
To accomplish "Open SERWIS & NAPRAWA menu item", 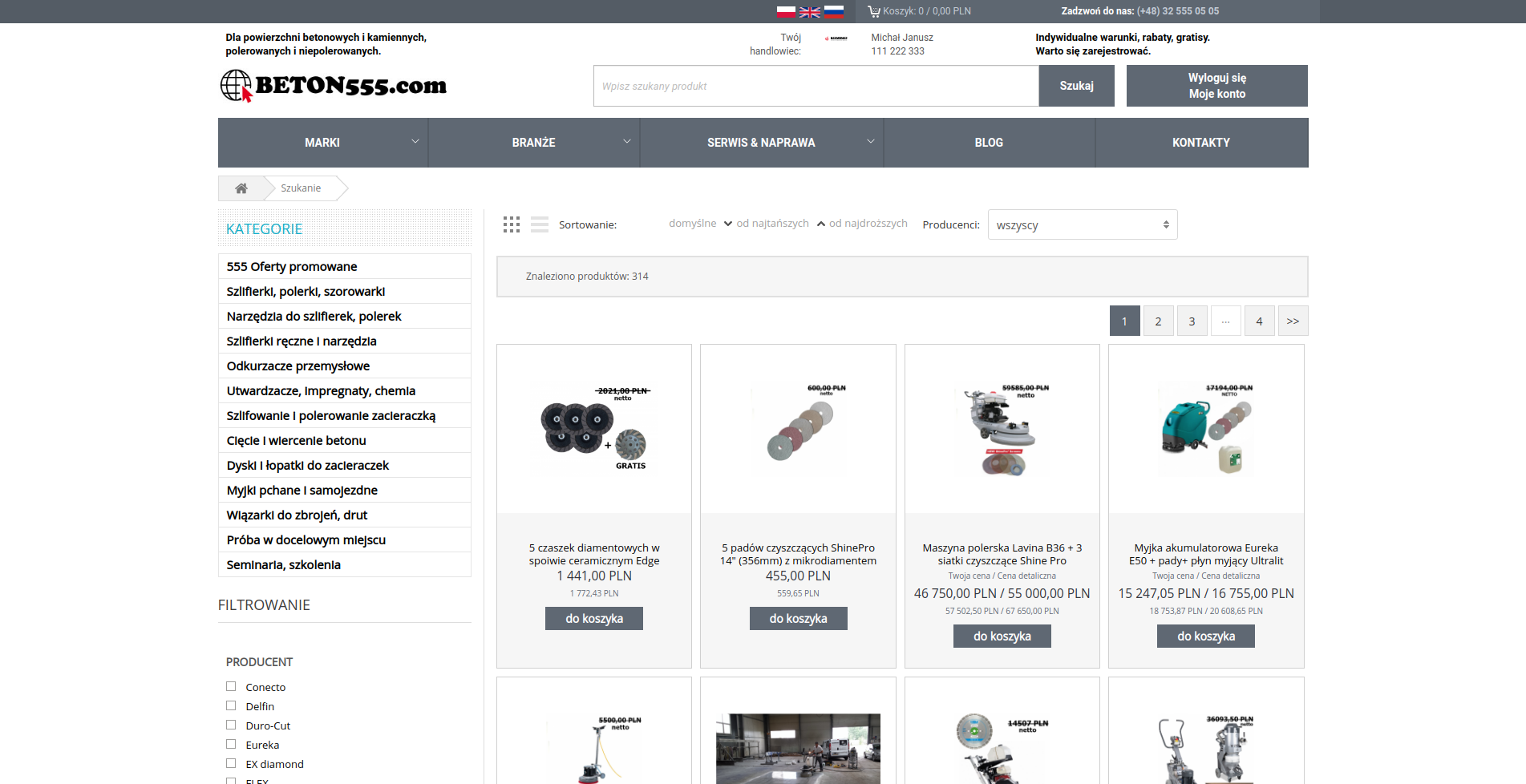I will point(761,143).
